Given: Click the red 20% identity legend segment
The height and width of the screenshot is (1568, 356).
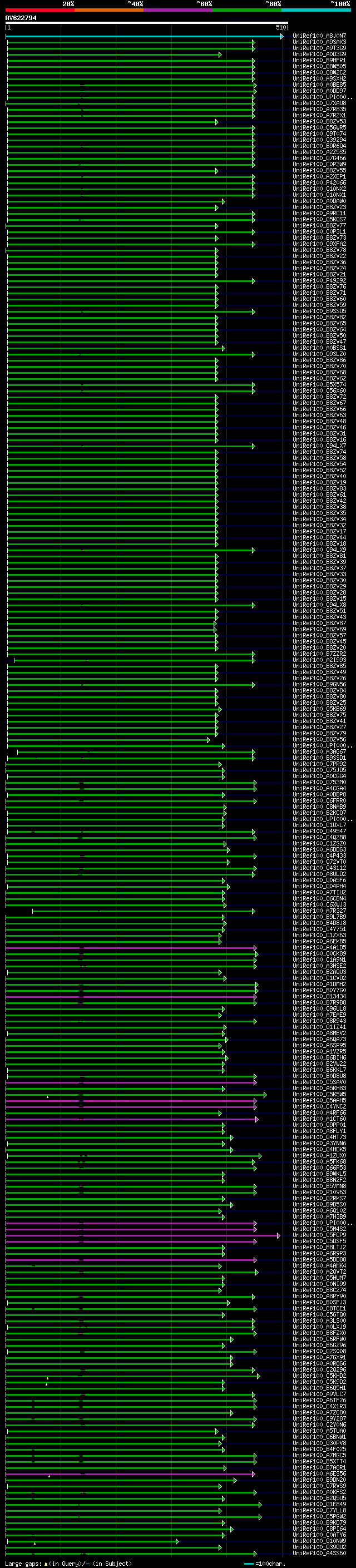Looking at the screenshot, I should pos(39,10).
